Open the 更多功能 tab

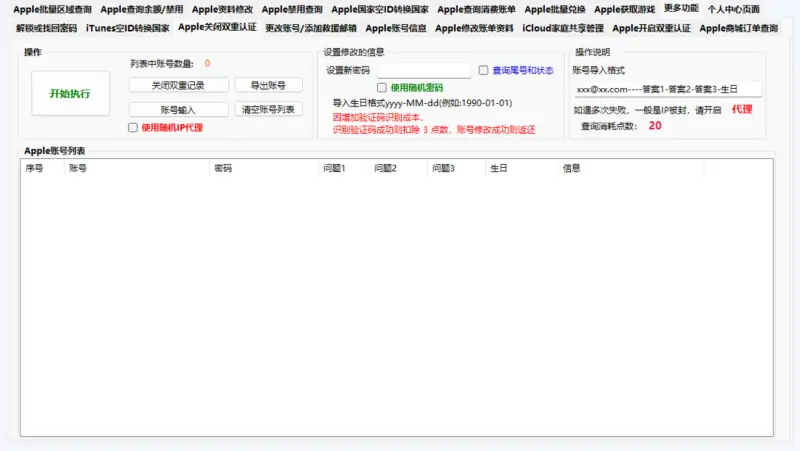[681, 9]
